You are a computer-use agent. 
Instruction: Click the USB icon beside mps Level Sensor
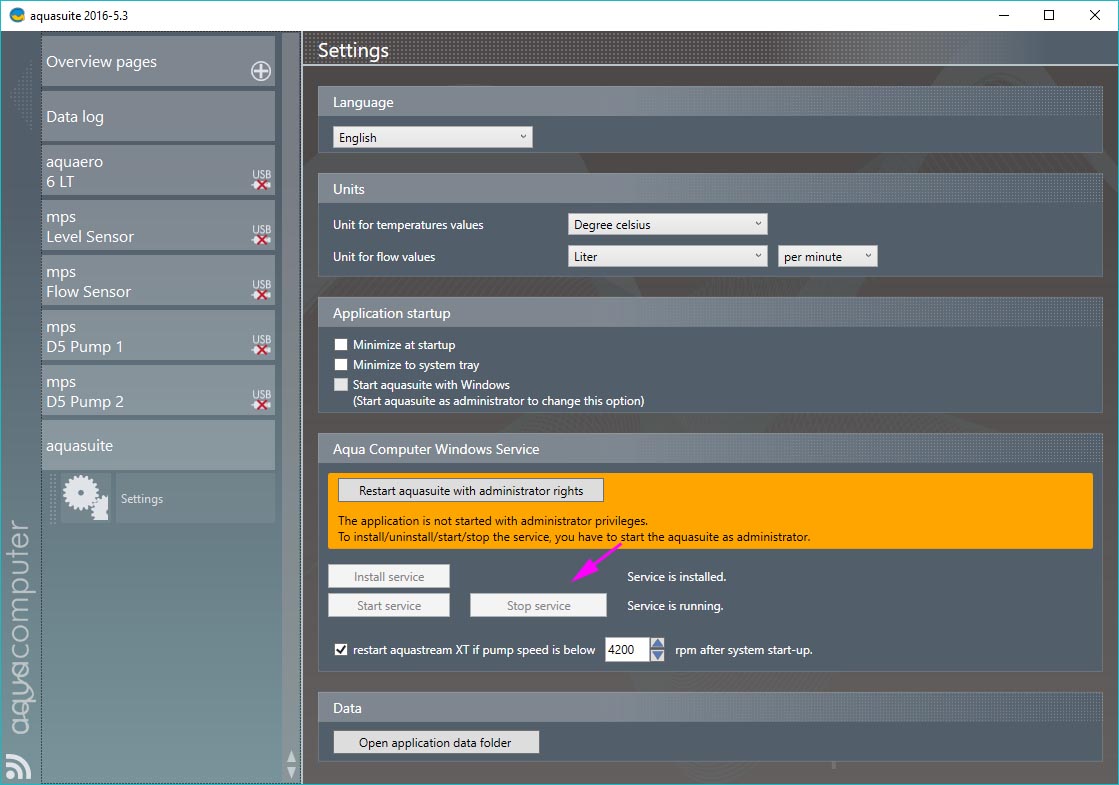coord(261,235)
